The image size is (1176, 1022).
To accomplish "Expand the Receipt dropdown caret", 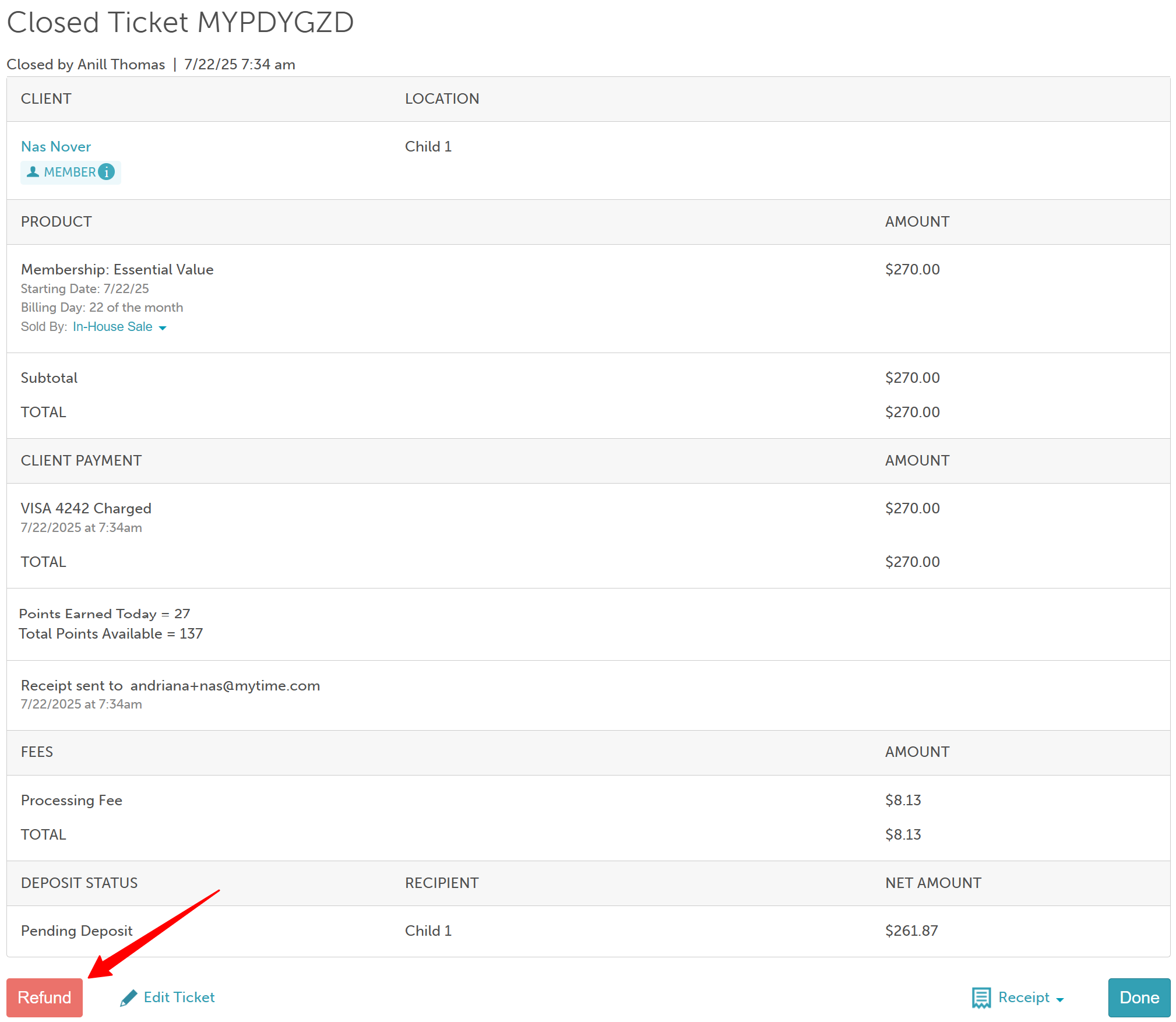I will pos(1060,999).
